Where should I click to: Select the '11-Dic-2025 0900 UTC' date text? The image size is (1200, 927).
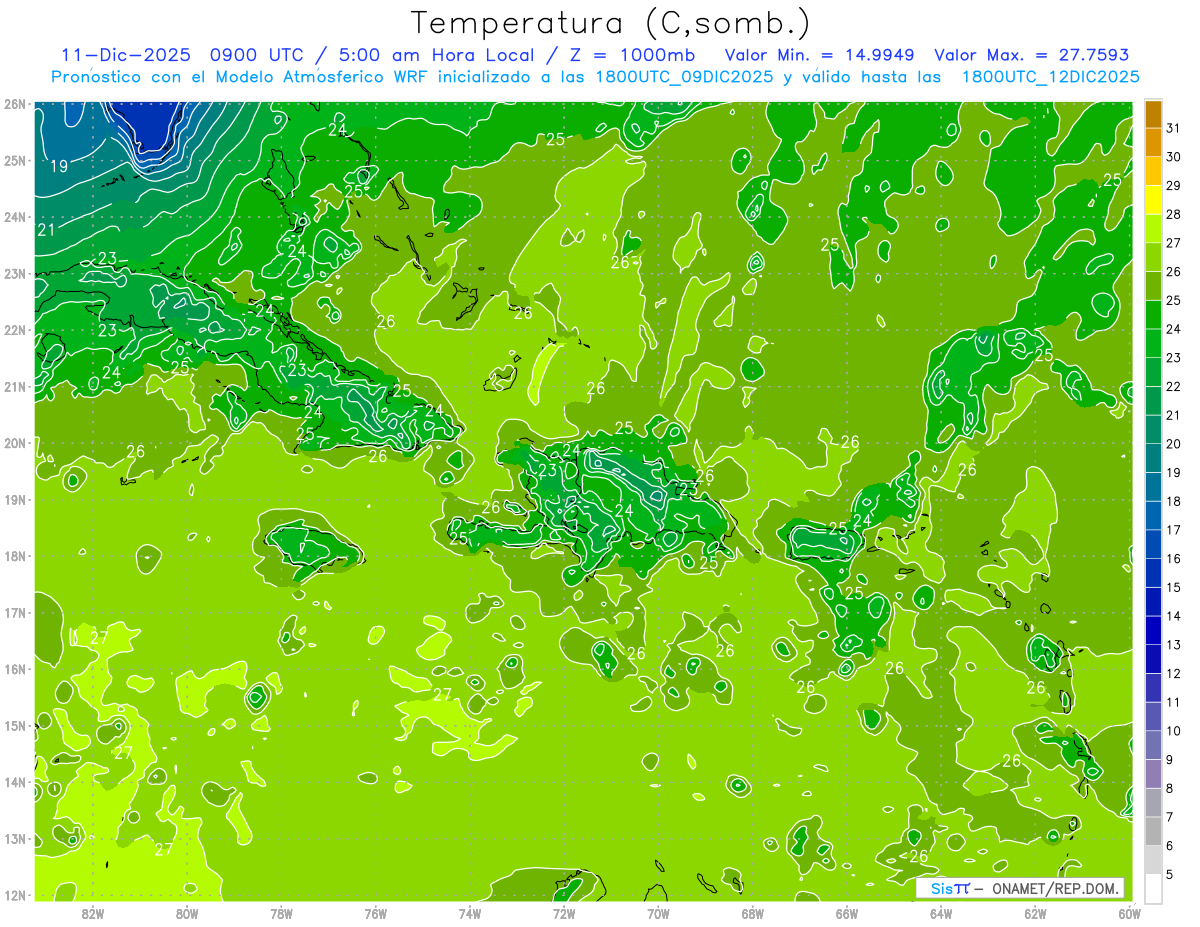(x=182, y=55)
